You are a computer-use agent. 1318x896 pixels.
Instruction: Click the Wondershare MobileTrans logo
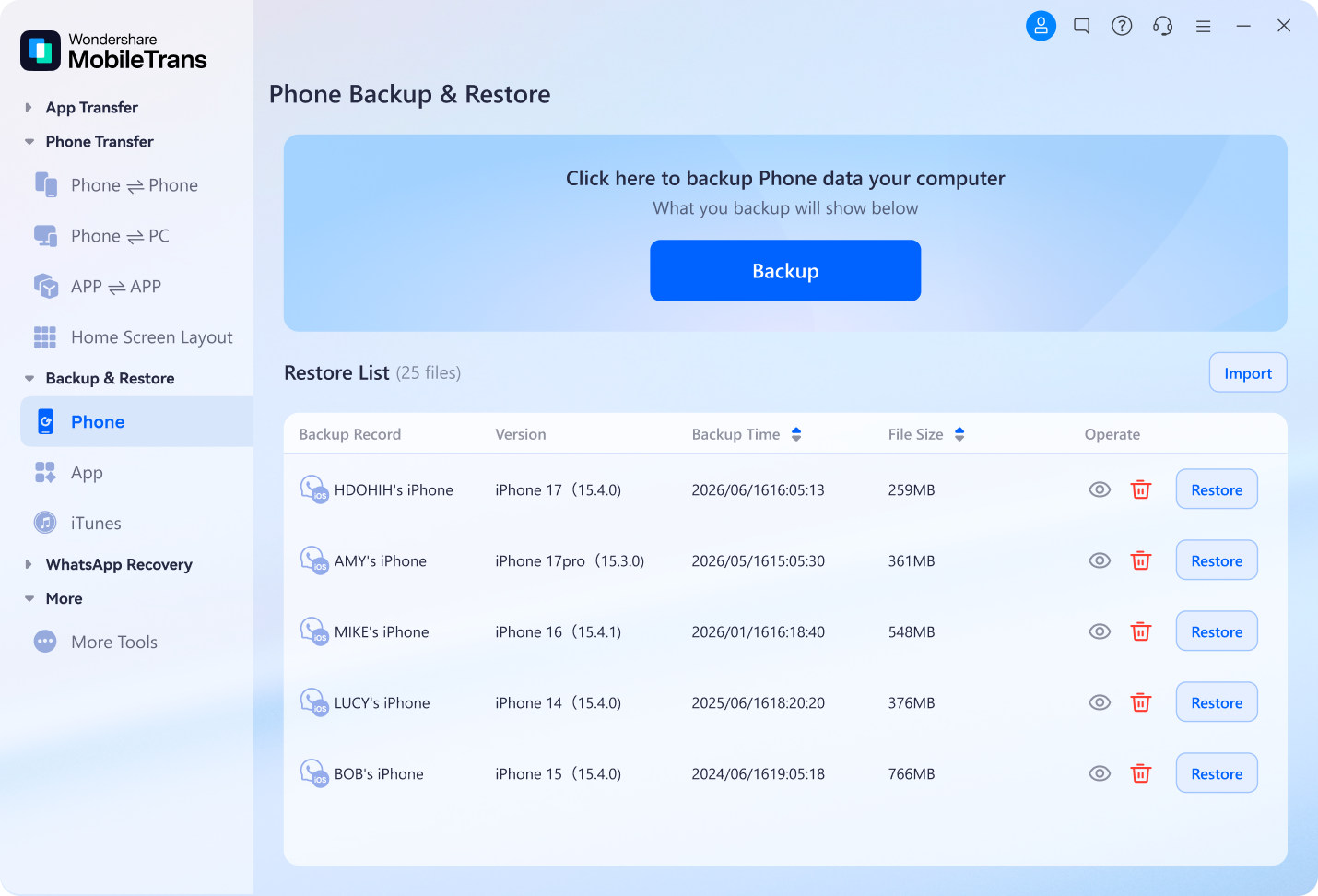click(x=114, y=52)
